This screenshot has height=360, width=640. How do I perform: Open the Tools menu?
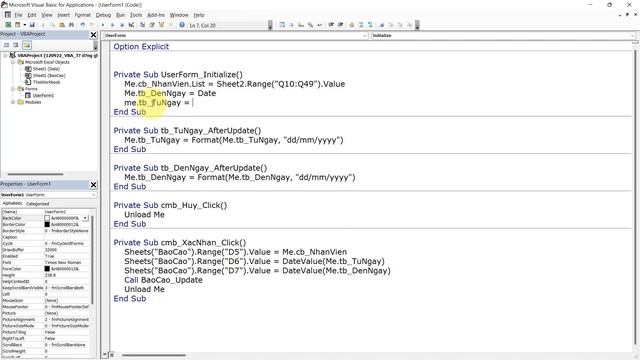[136, 15]
